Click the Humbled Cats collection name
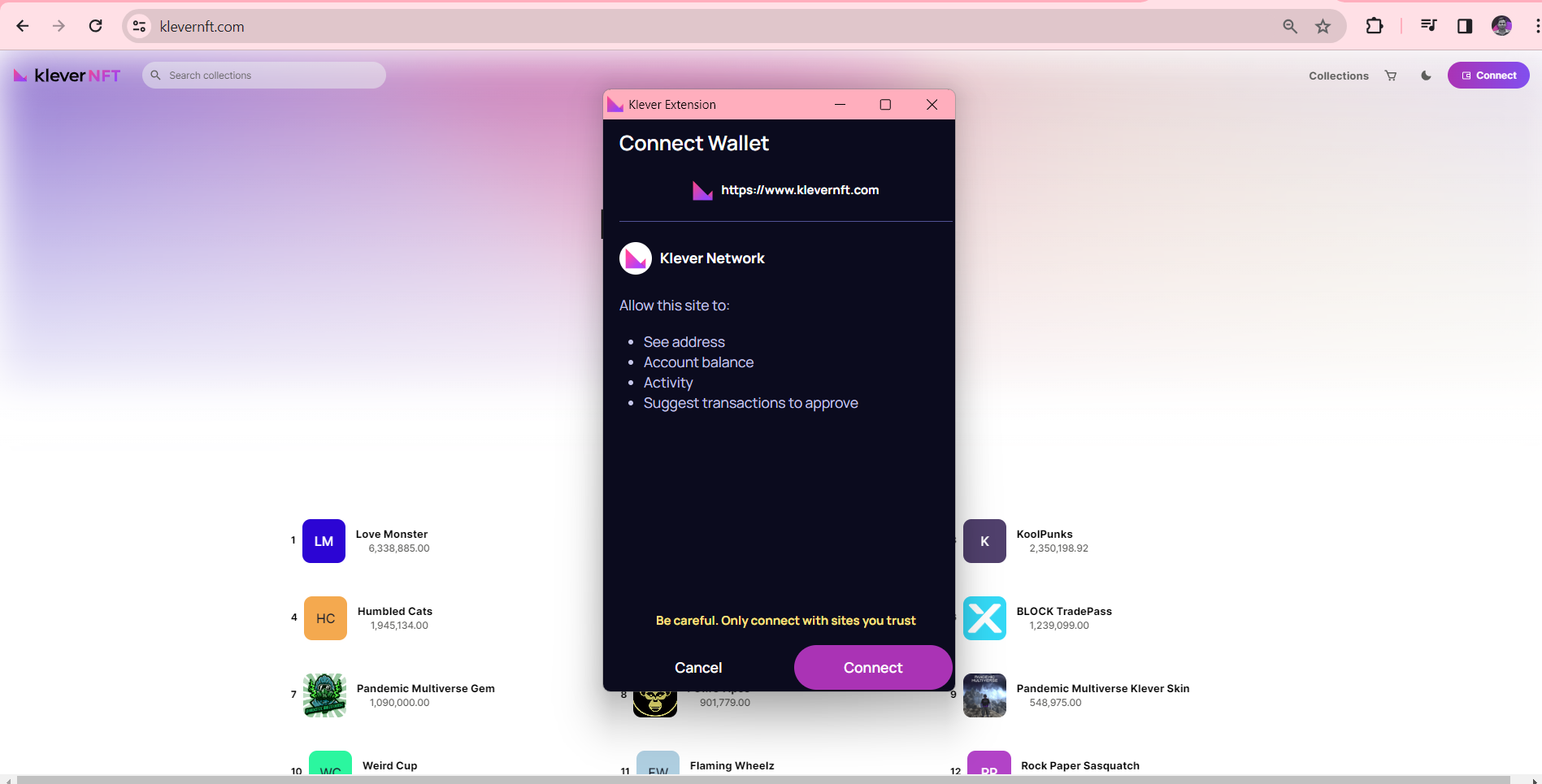Screen dimensions: 1542x784 click(395, 612)
